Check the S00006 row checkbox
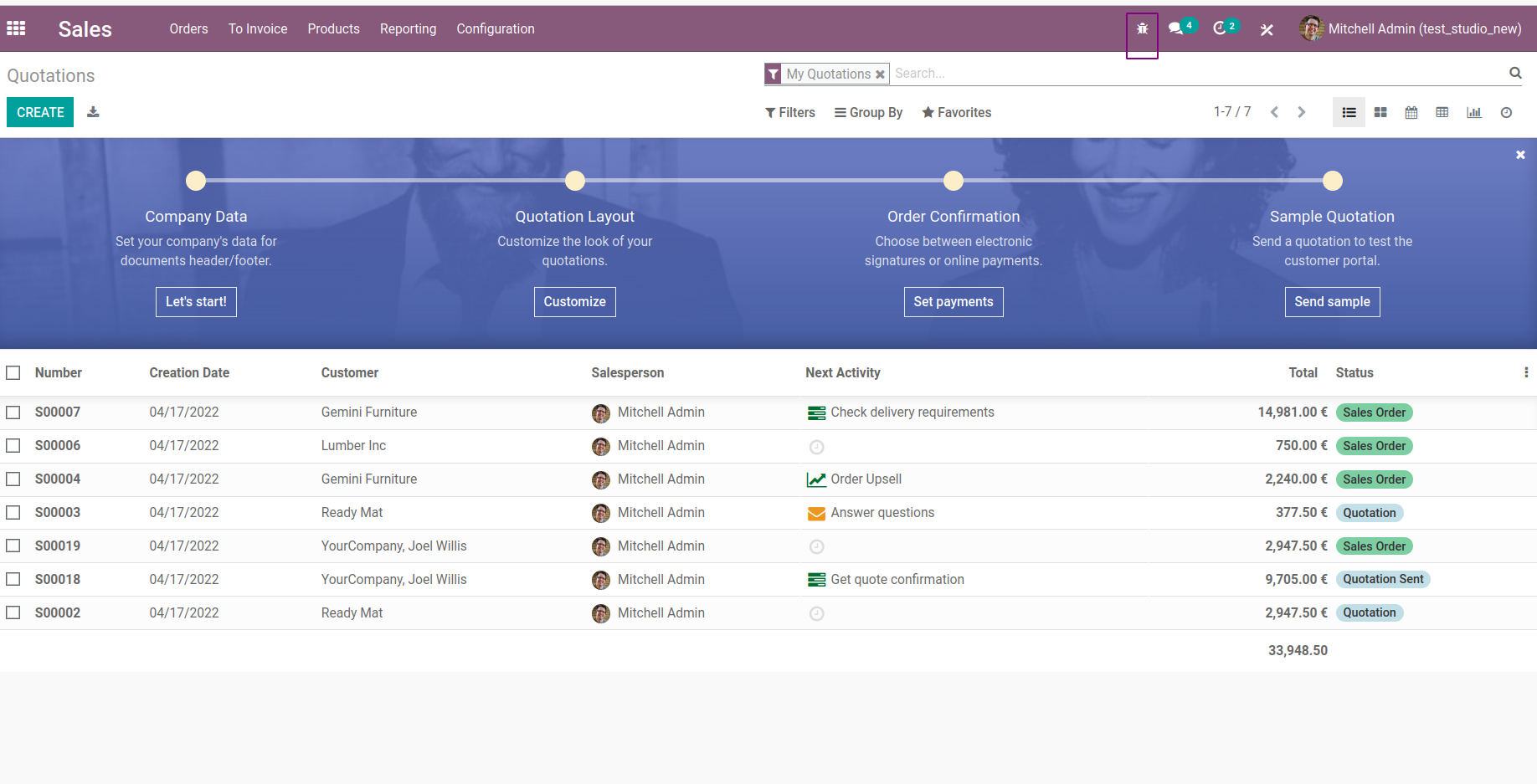Image resolution: width=1537 pixels, height=784 pixels. (13, 446)
